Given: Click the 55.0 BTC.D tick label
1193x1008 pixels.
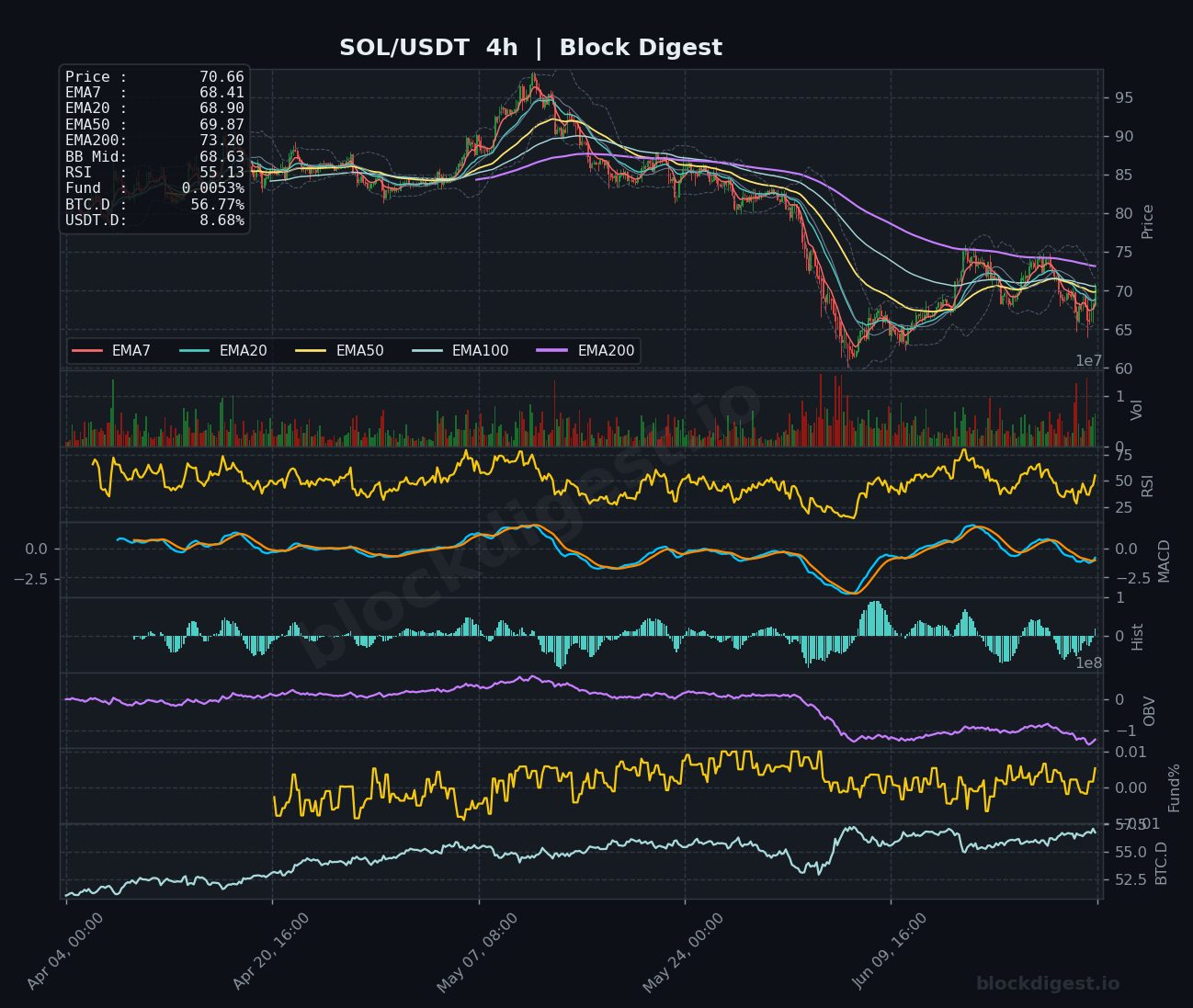Looking at the screenshot, I should pos(1131,853).
